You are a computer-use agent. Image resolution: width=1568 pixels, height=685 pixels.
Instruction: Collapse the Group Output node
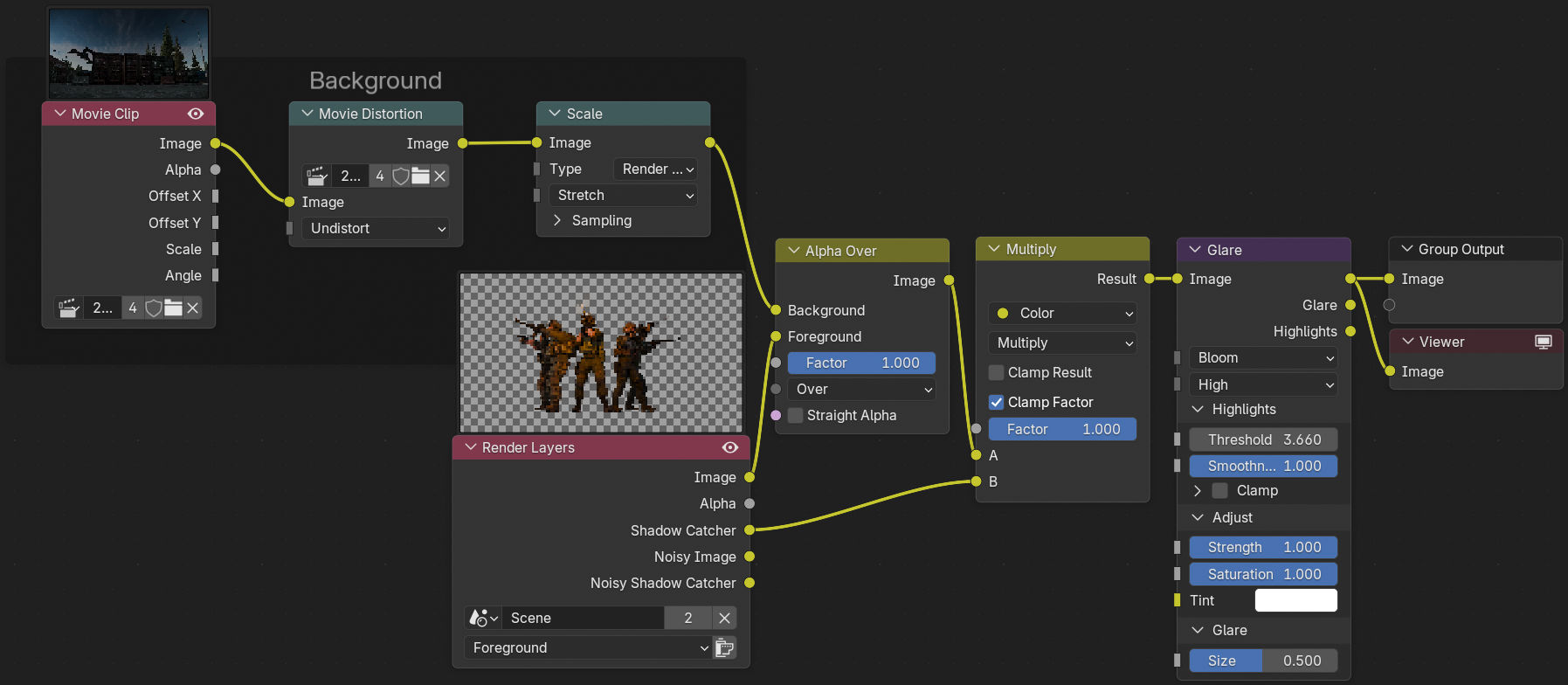(x=1407, y=249)
